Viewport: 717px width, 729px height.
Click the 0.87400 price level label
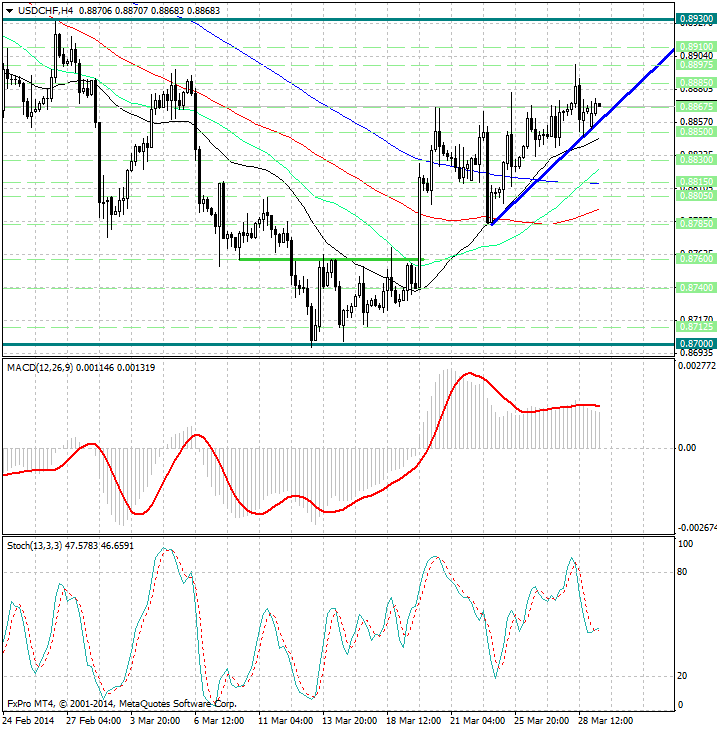coord(696,287)
